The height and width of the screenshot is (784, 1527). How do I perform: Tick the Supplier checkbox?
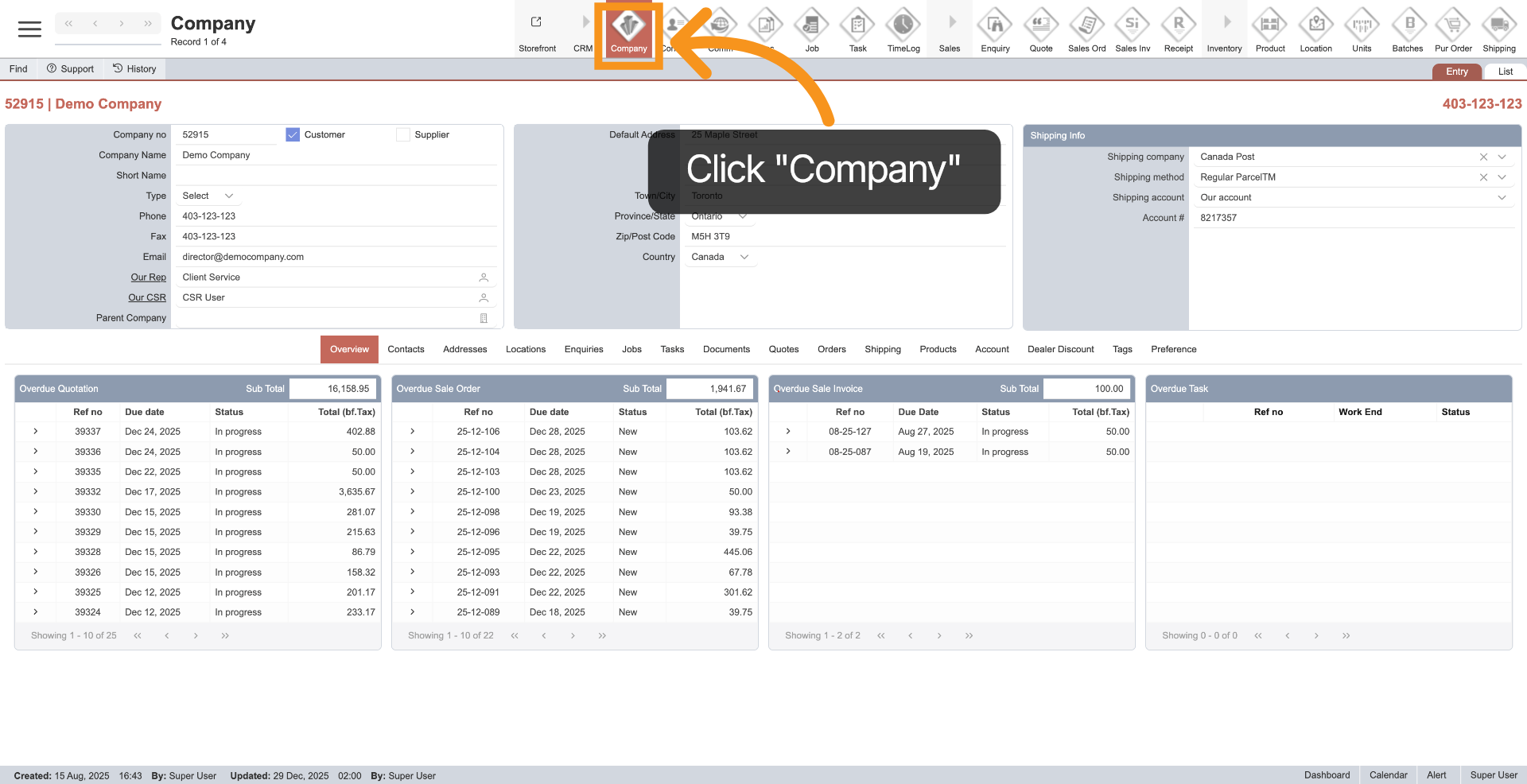pos(403,135)
